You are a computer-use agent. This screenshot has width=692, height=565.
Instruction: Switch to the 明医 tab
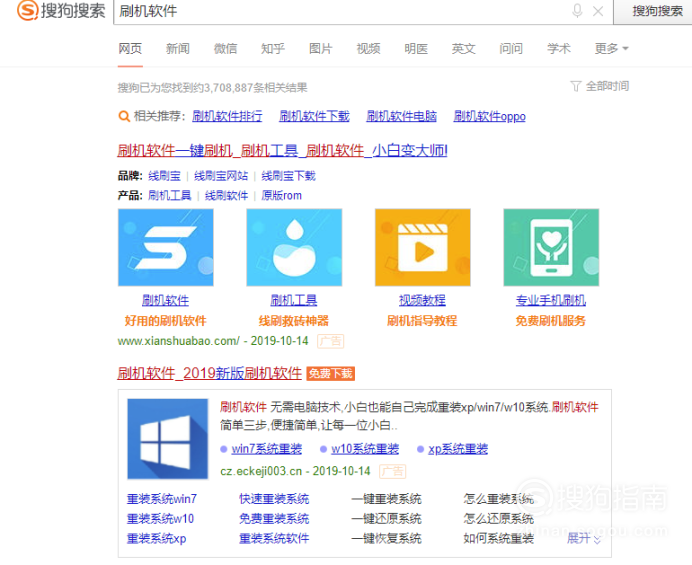pyautogui.click(x=416, y=48)
